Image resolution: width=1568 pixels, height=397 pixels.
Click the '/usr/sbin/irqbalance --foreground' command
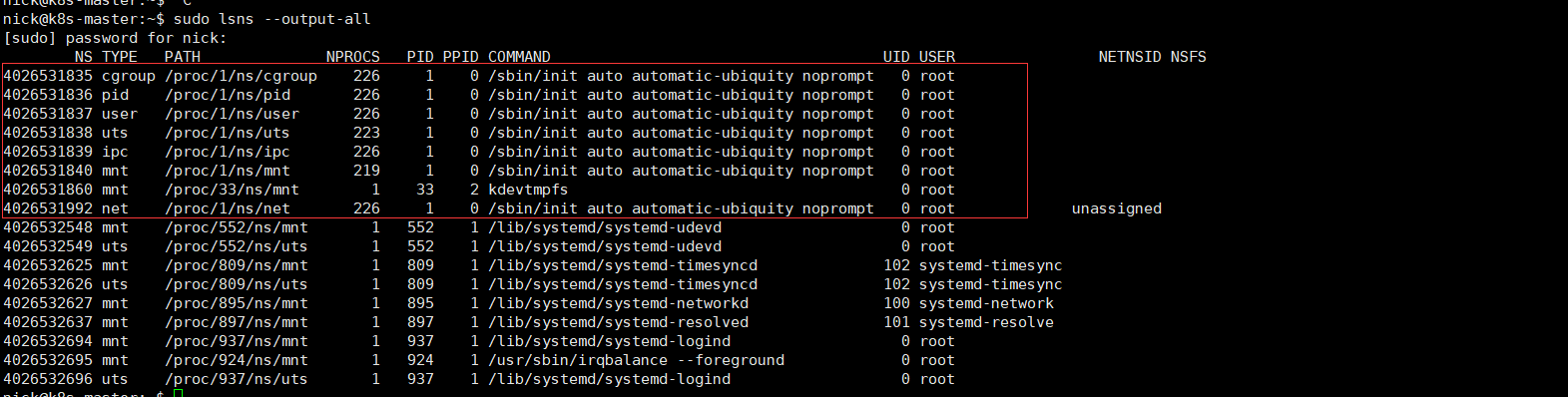pos(636,360)
